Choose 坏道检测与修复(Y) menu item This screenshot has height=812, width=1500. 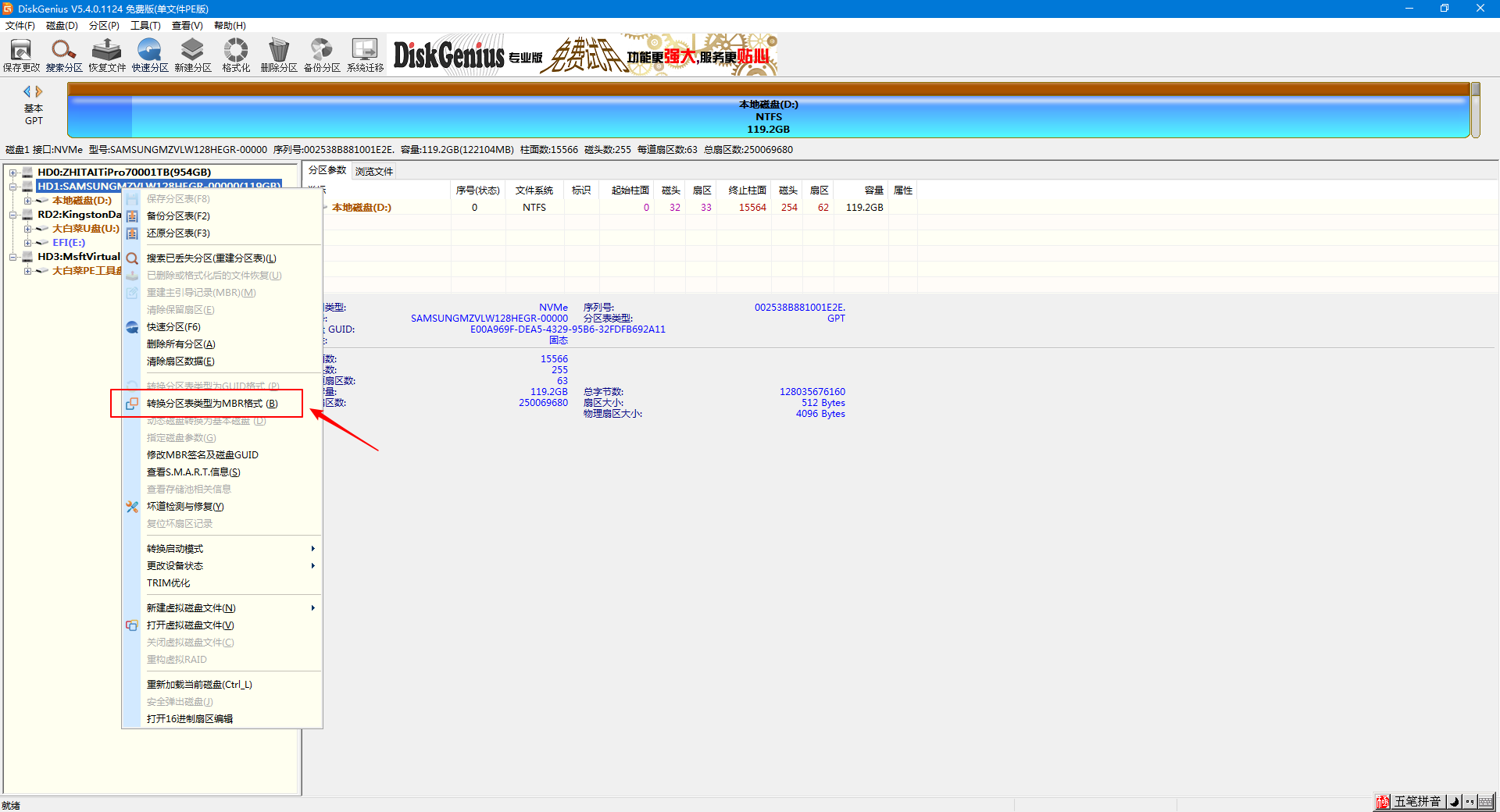(222, 507)
